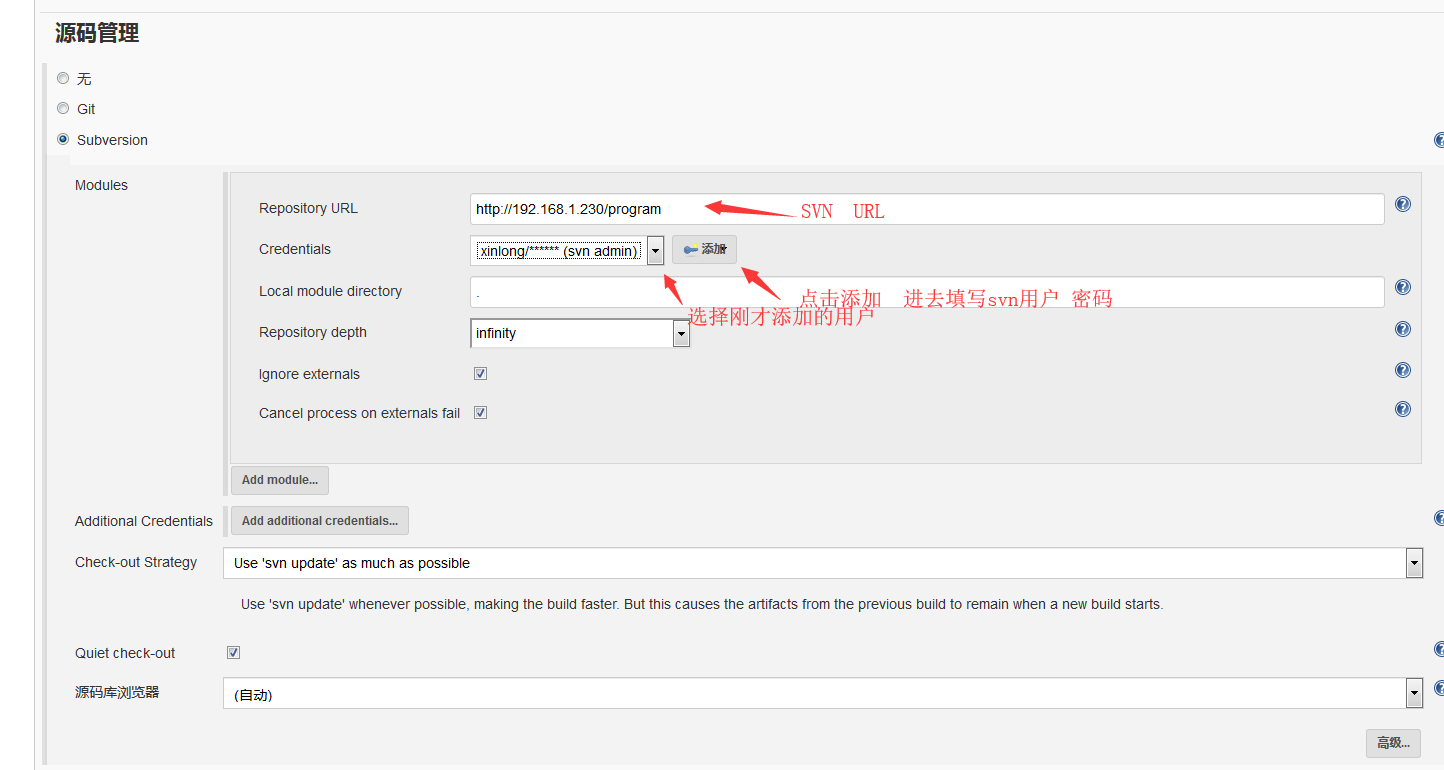Screen dimensions: 1444x770
Task: Show help for Ignore externals option
Action: (x=1402, y=370)
